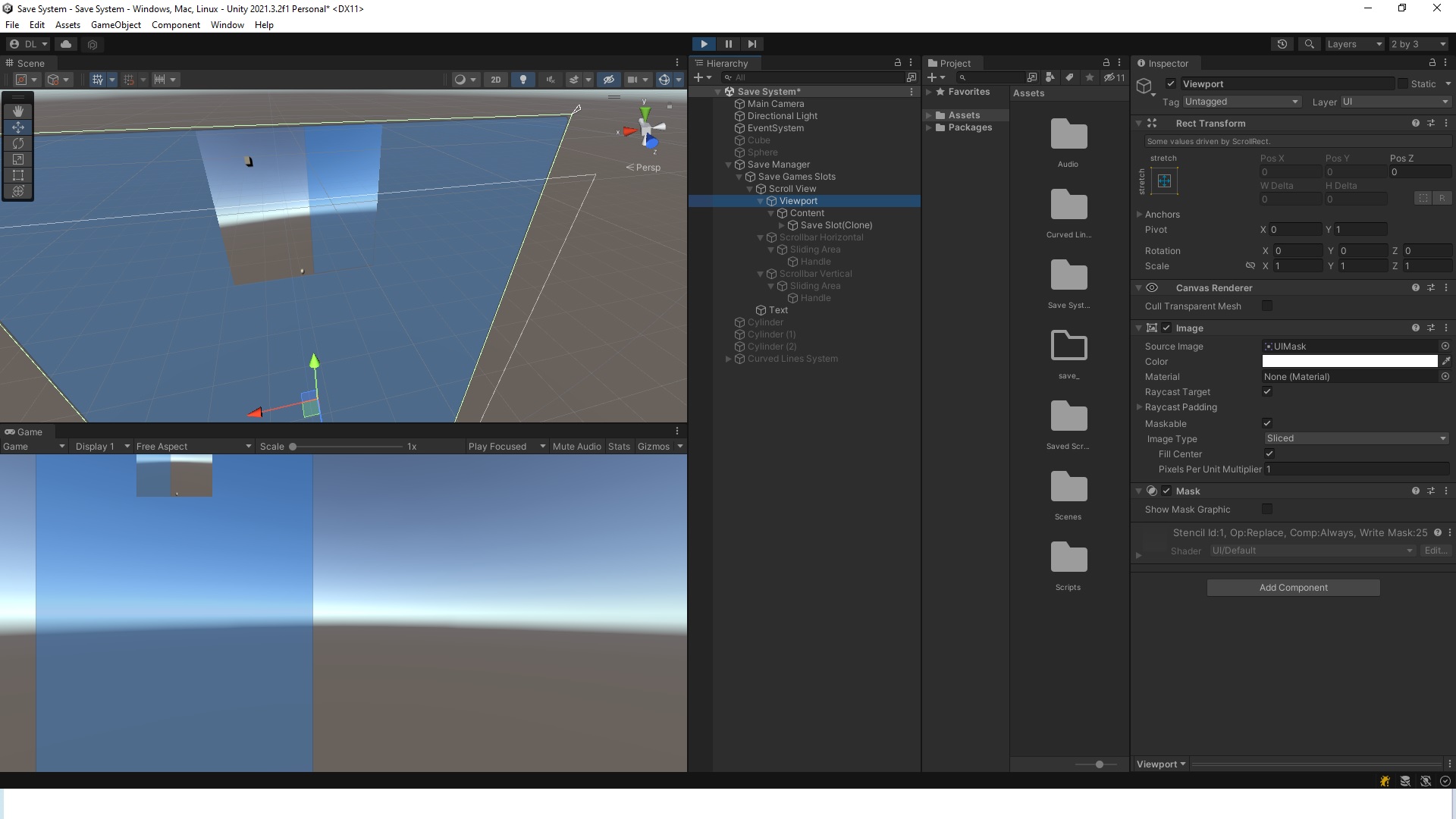Open the Image Type dropdown set to Sliced
This screenshot has width=1456, height=819.
pos(1357,438)
